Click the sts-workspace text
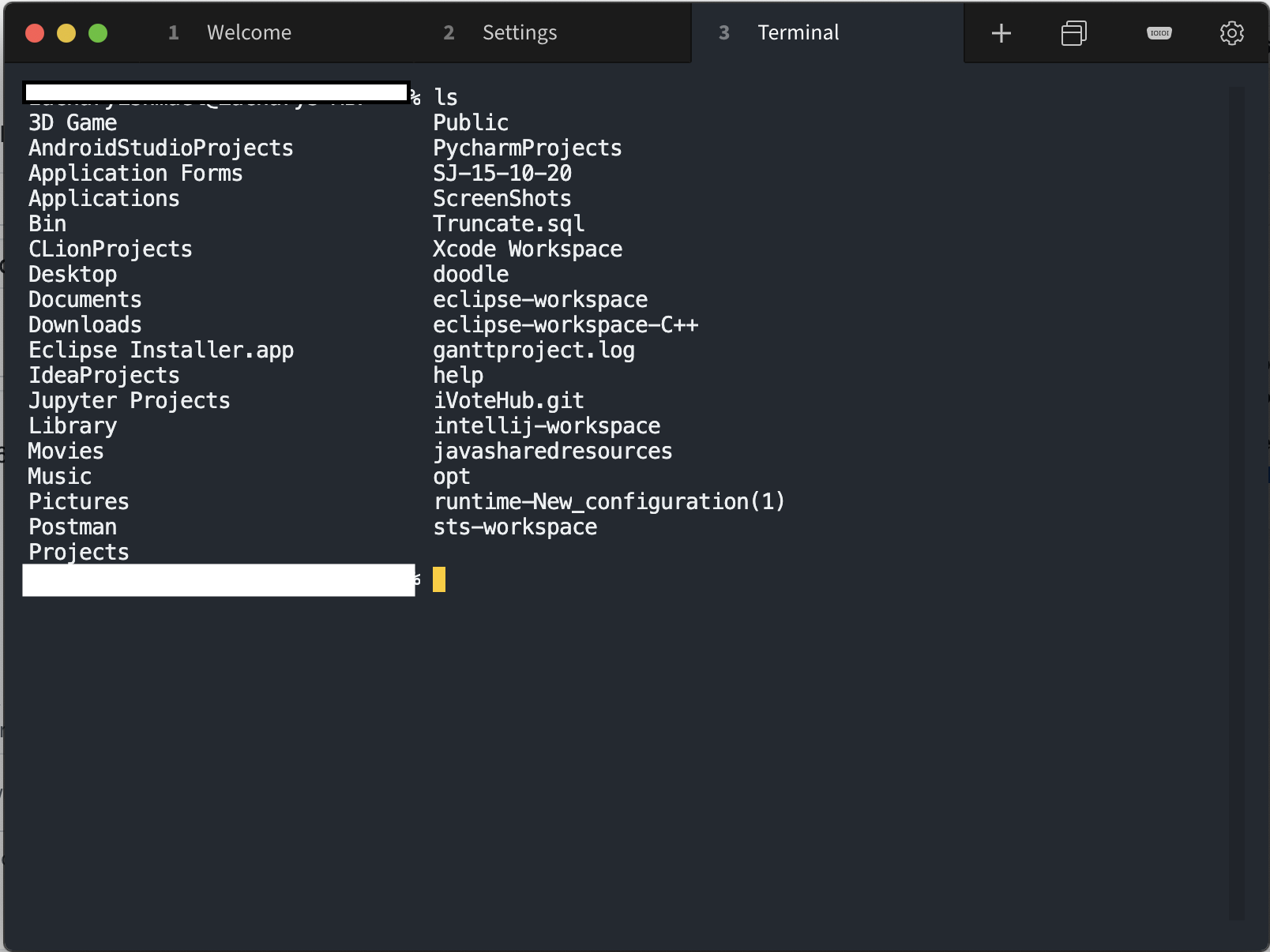Image resolution: width=1270 pixels, height=952 pixels. coord(514,527)
